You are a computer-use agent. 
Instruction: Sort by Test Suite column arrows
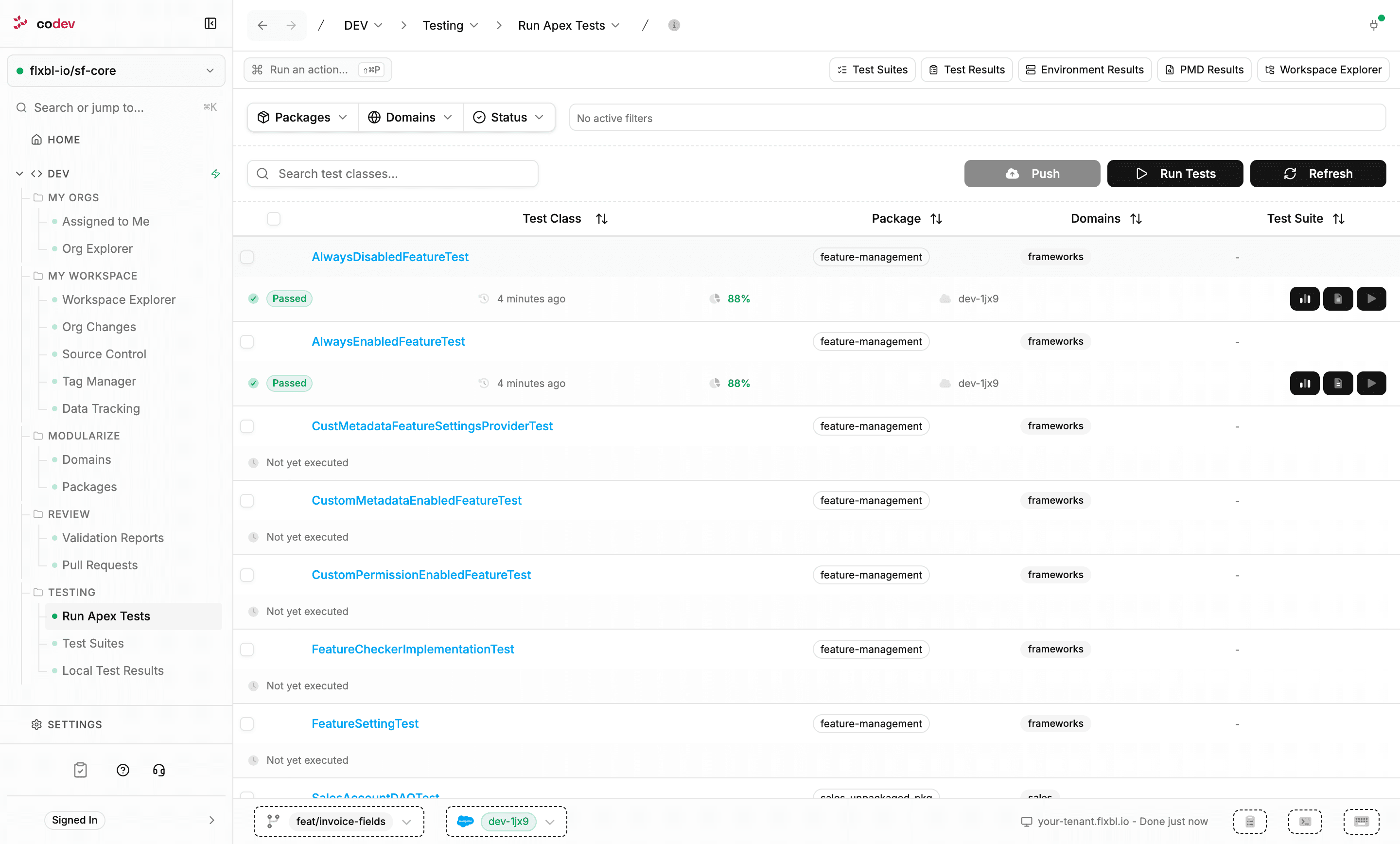point(1339,219)
